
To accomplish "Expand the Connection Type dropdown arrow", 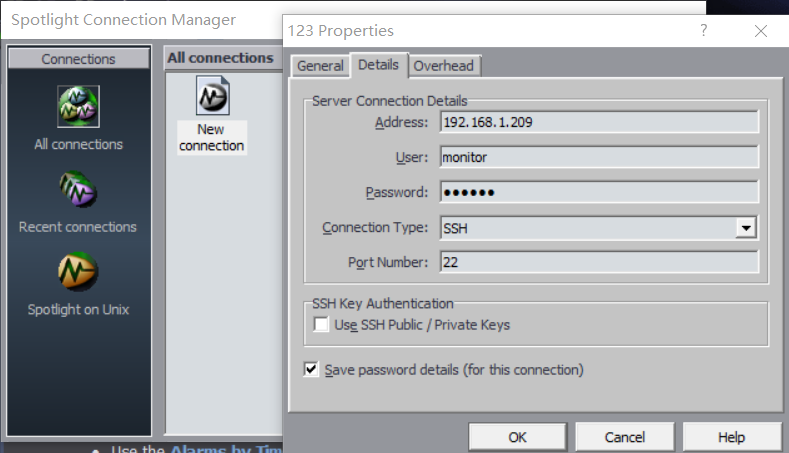I will (746, 228).
